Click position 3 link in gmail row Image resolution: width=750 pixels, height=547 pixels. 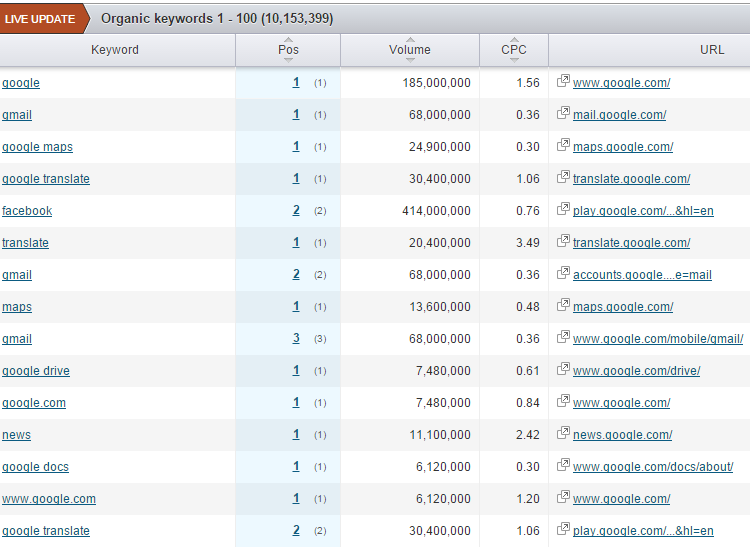[296, 339]
